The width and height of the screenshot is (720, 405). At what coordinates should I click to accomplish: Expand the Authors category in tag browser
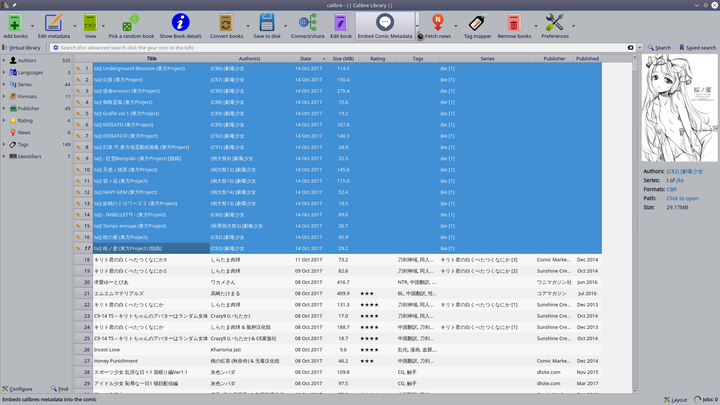pyautogui.click(x=4, y=61)
